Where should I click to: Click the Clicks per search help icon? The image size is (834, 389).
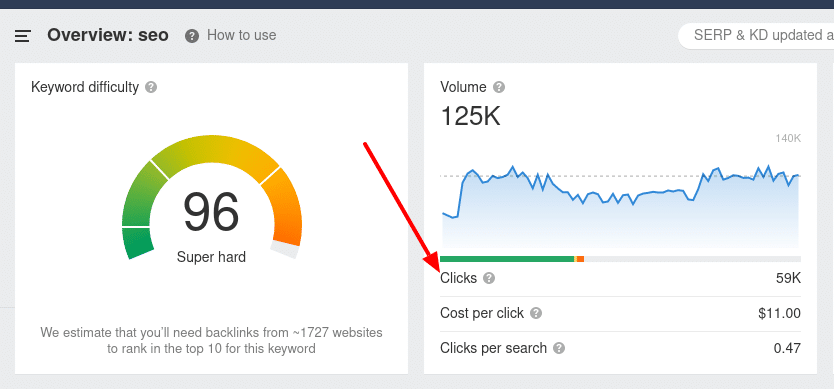pos(558,349)
